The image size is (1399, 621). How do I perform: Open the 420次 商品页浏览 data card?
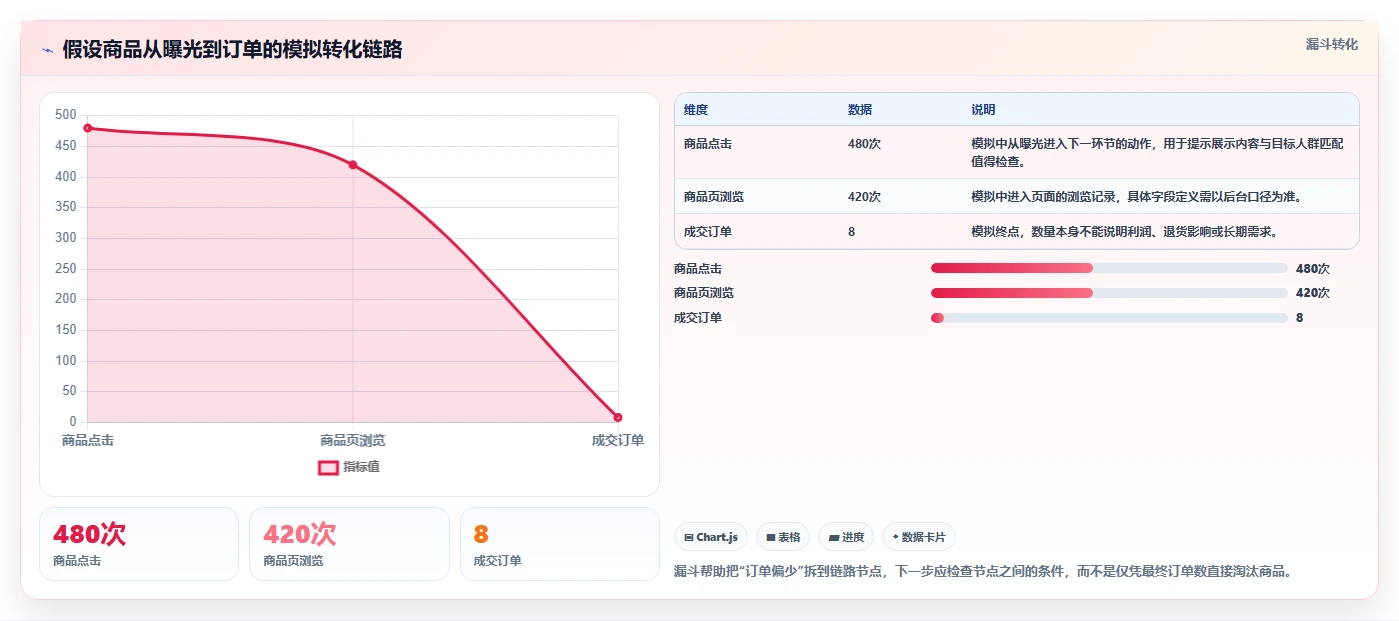coord(349,544)
